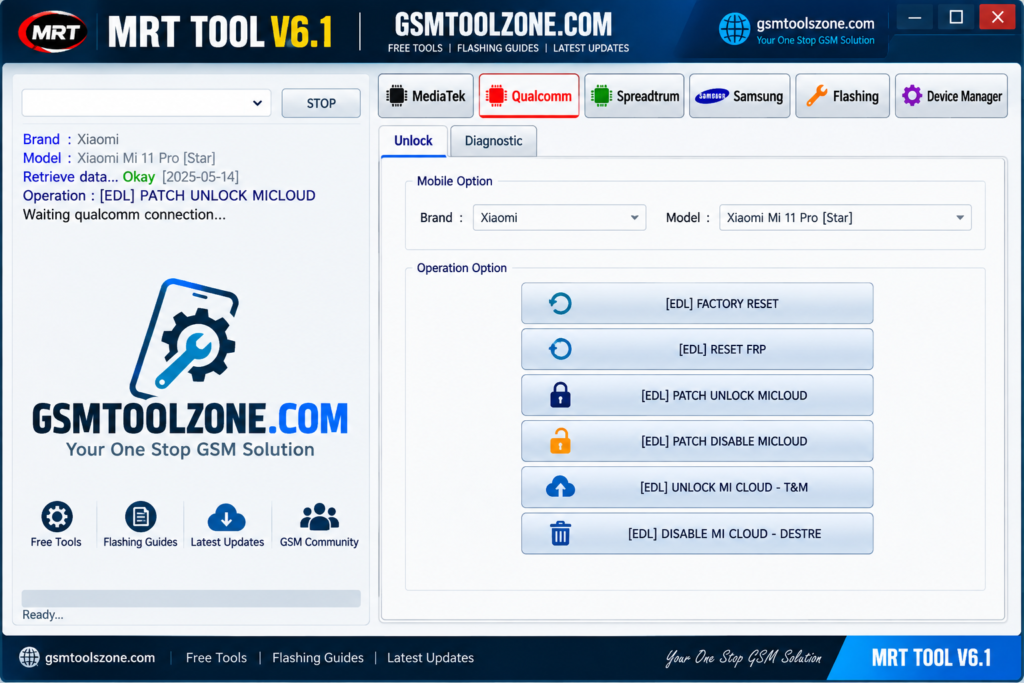Image resolution: width=1024 pixels, height=683 pixels.
Task: Click 'Ready...' status text
Action: (x=42, y=614)
